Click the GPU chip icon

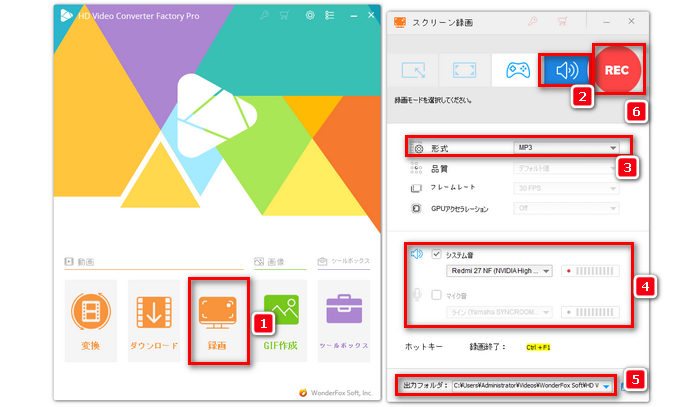[x=416, y=208]
